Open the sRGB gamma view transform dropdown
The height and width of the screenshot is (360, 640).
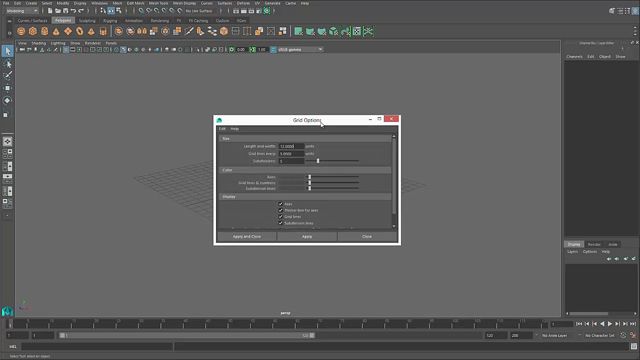300,49
